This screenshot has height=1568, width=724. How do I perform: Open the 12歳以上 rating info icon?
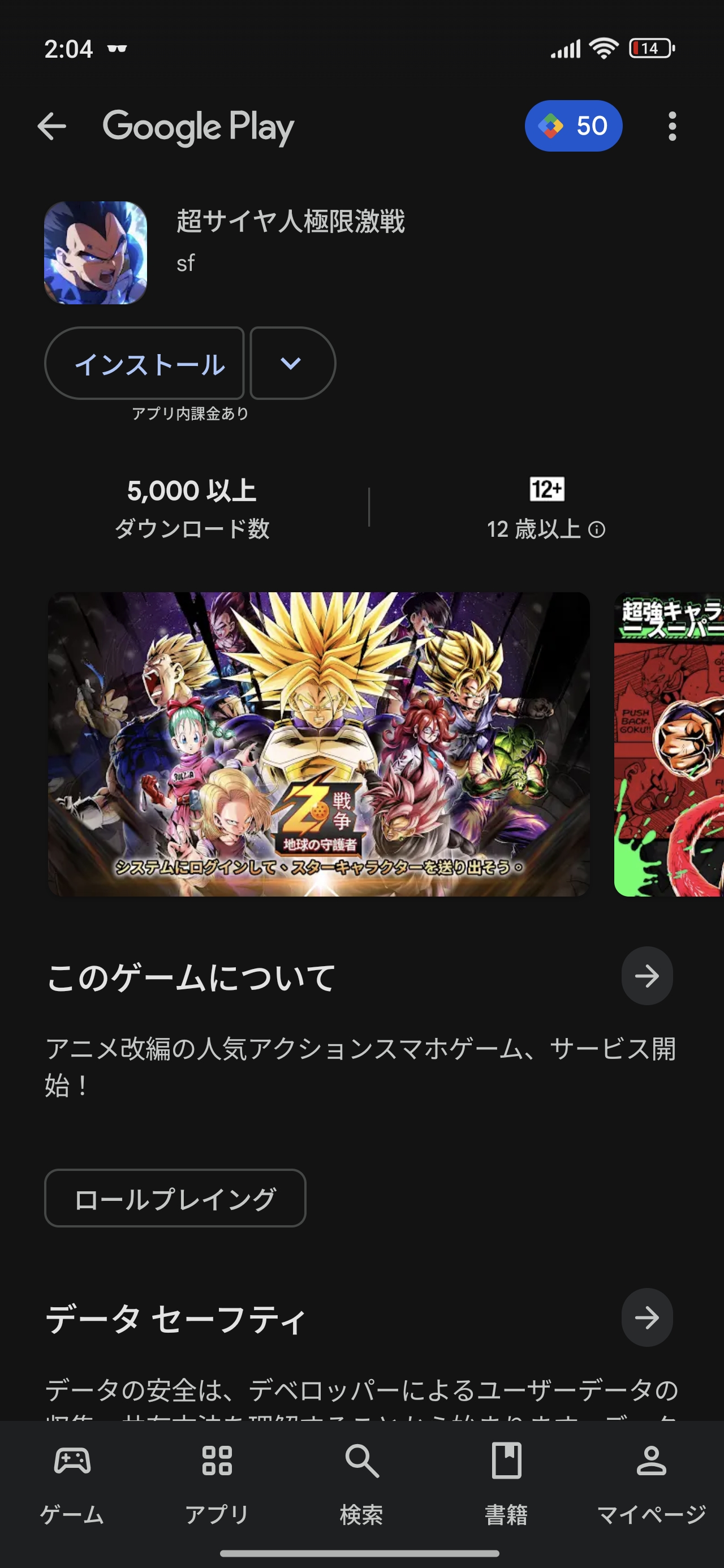tap(597, 529)
